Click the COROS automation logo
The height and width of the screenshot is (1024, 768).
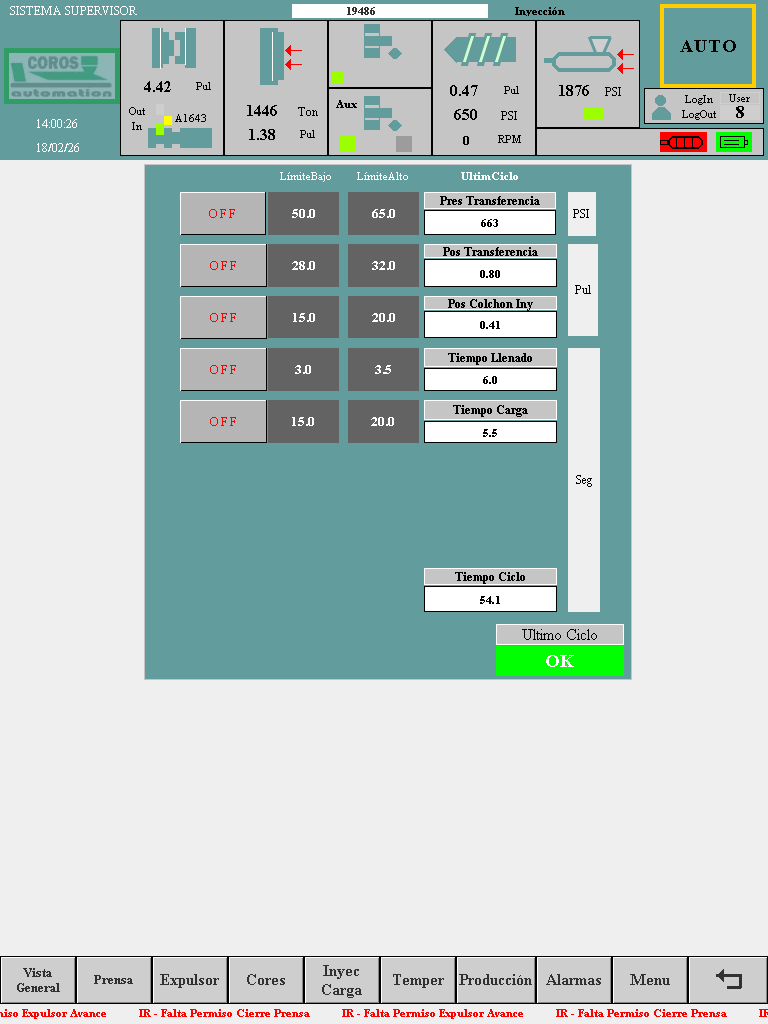pyautogui.click(x=61, y=77)
